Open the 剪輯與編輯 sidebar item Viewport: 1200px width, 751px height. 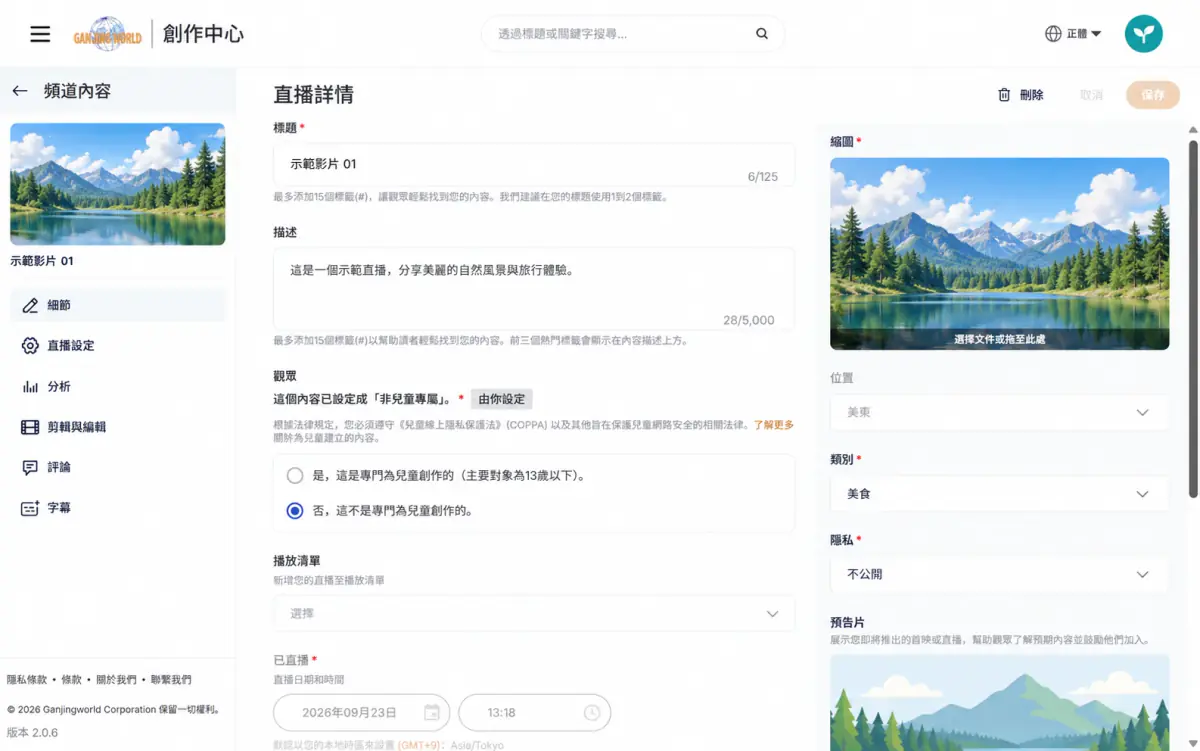[118, 427]
